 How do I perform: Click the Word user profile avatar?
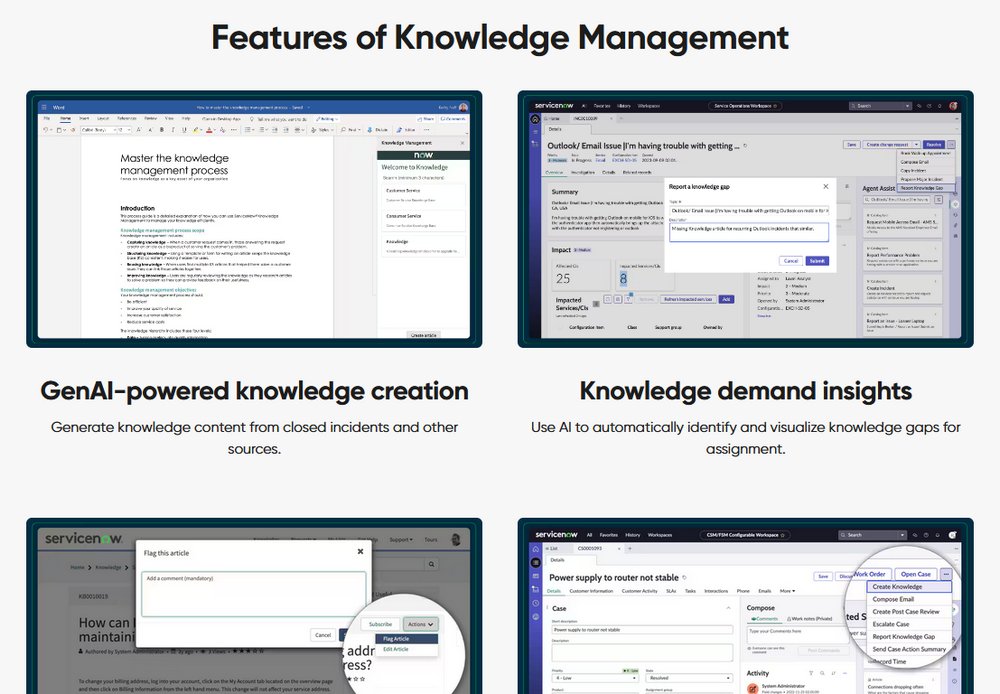[463, 107]
